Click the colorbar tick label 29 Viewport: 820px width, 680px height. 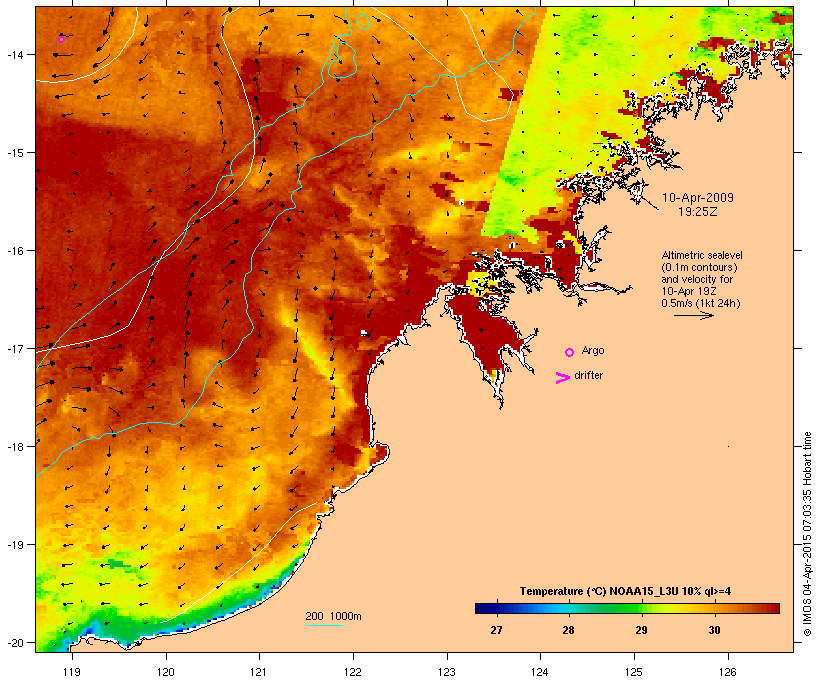point(641,630)
